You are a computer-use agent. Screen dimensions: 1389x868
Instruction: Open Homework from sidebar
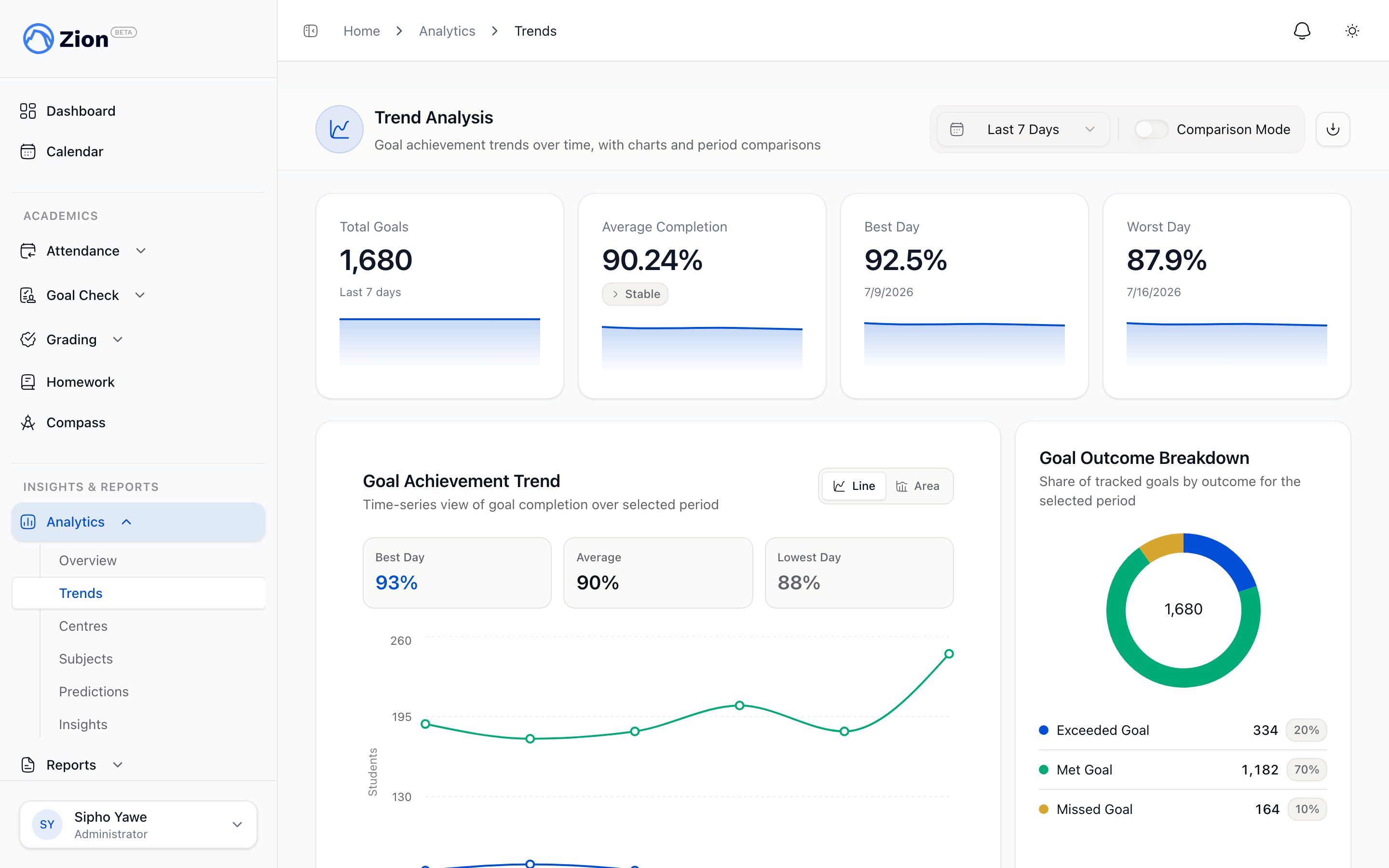coord(81,382)
